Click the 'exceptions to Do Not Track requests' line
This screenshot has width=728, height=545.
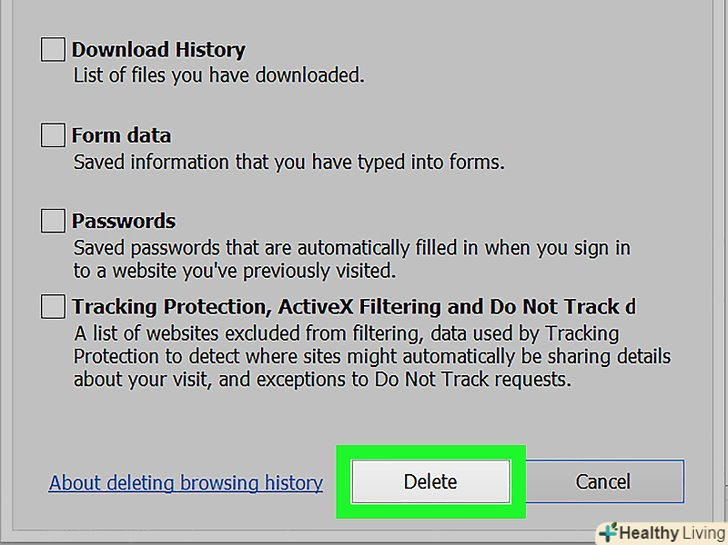click(322, 379)
